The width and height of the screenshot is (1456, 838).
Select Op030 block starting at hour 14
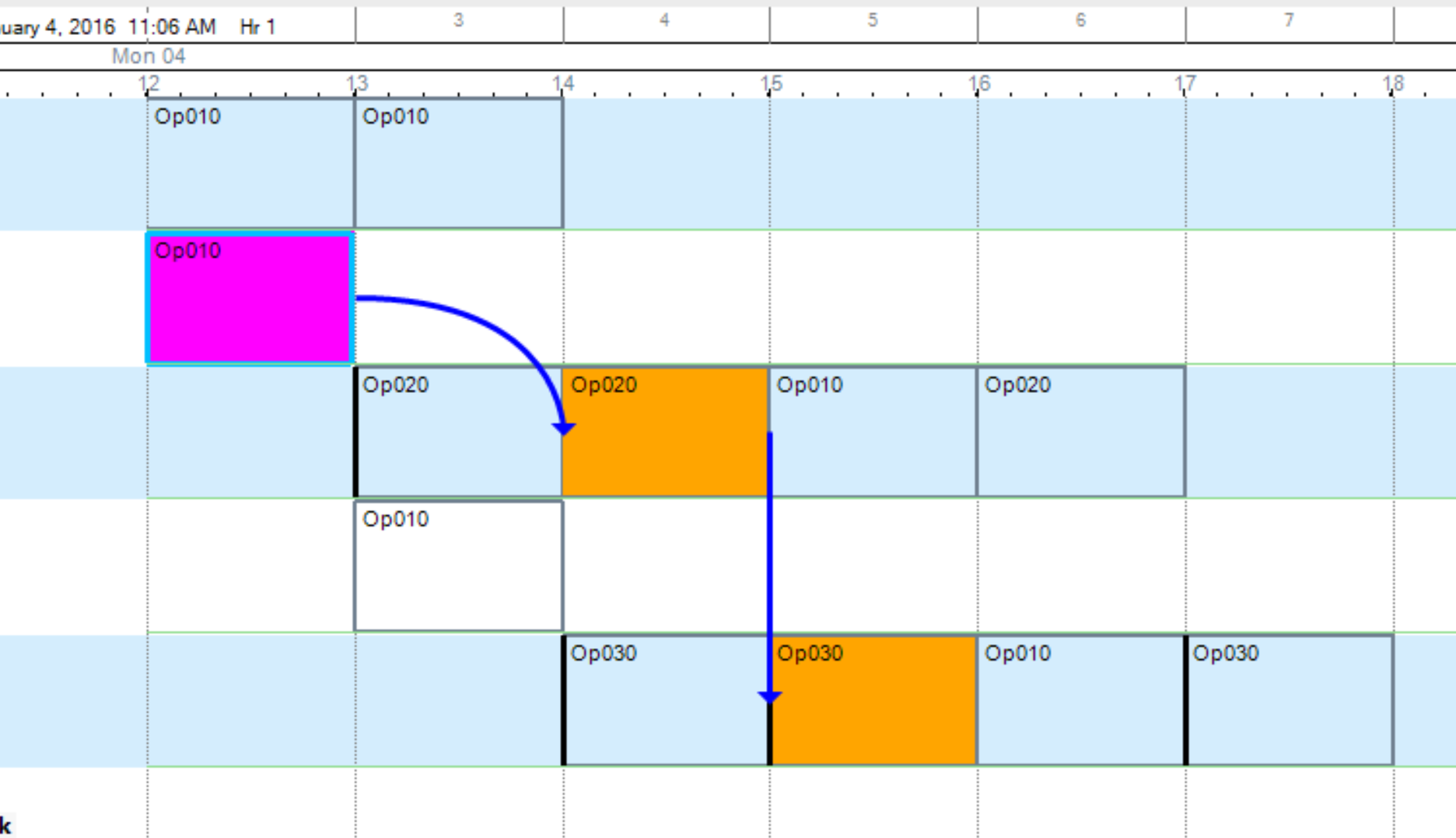(666, 700)
